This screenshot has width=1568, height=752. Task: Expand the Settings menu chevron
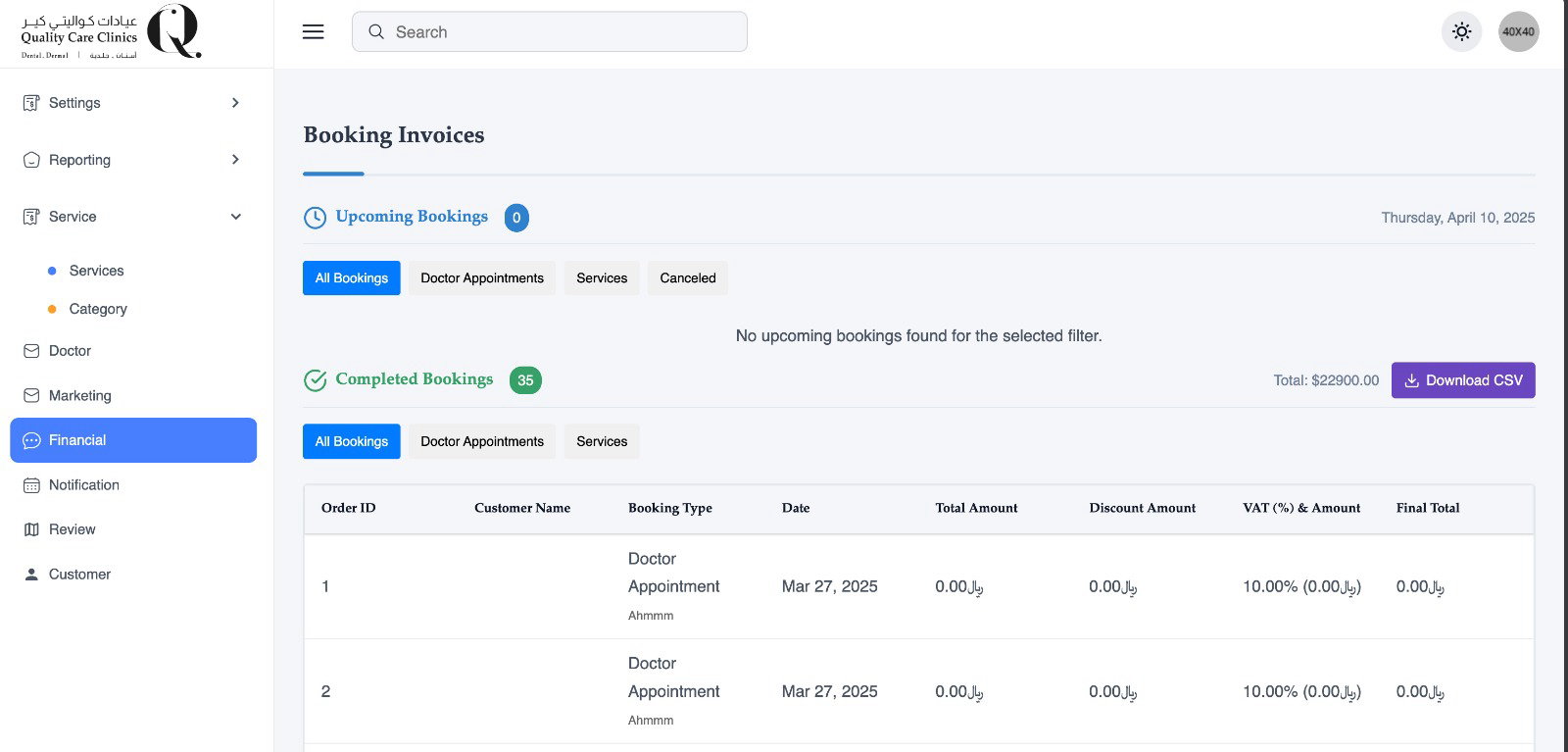pyautogui.click(x=235, y=103)
